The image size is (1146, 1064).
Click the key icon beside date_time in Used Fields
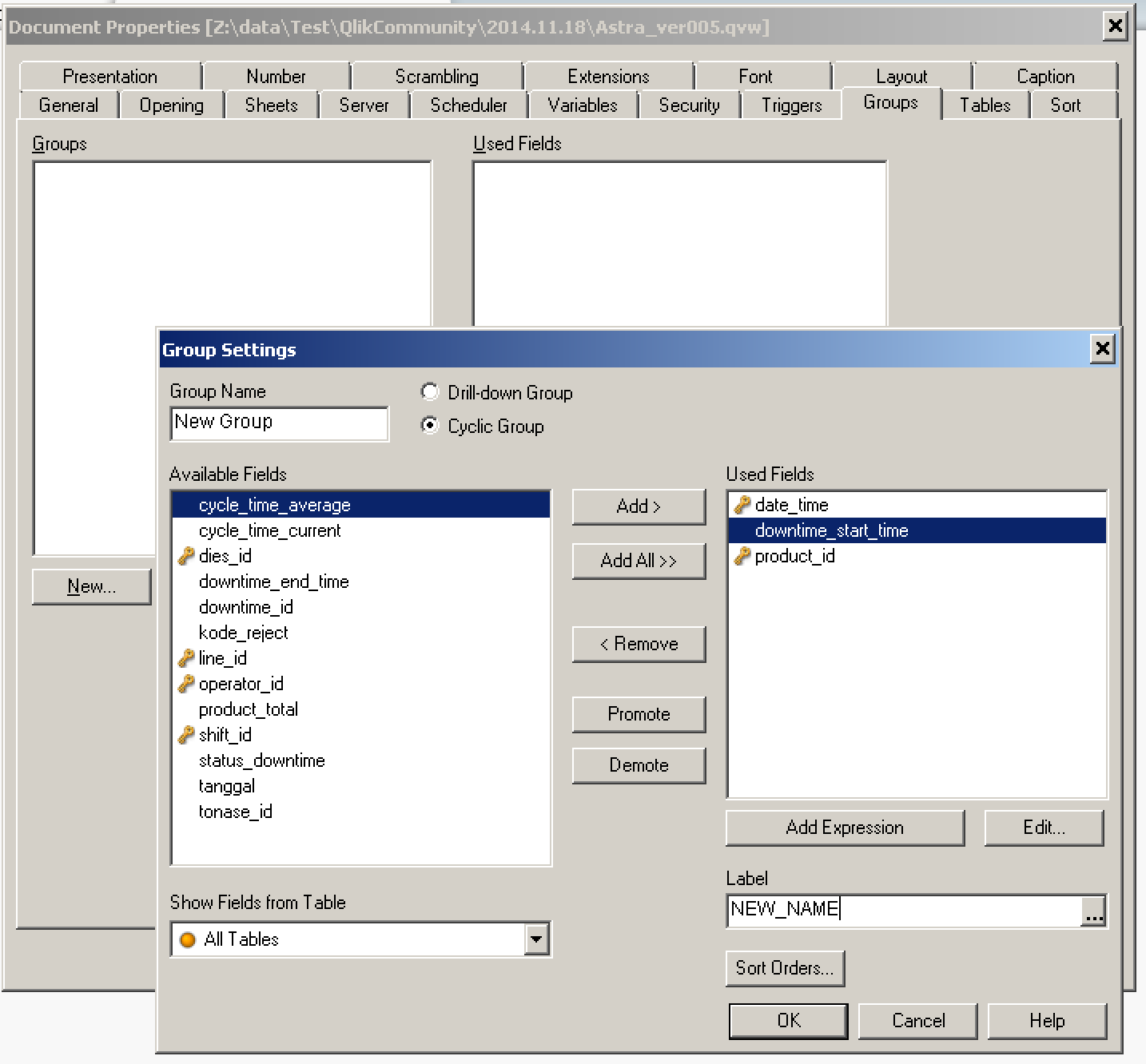[x=742, y=505]
